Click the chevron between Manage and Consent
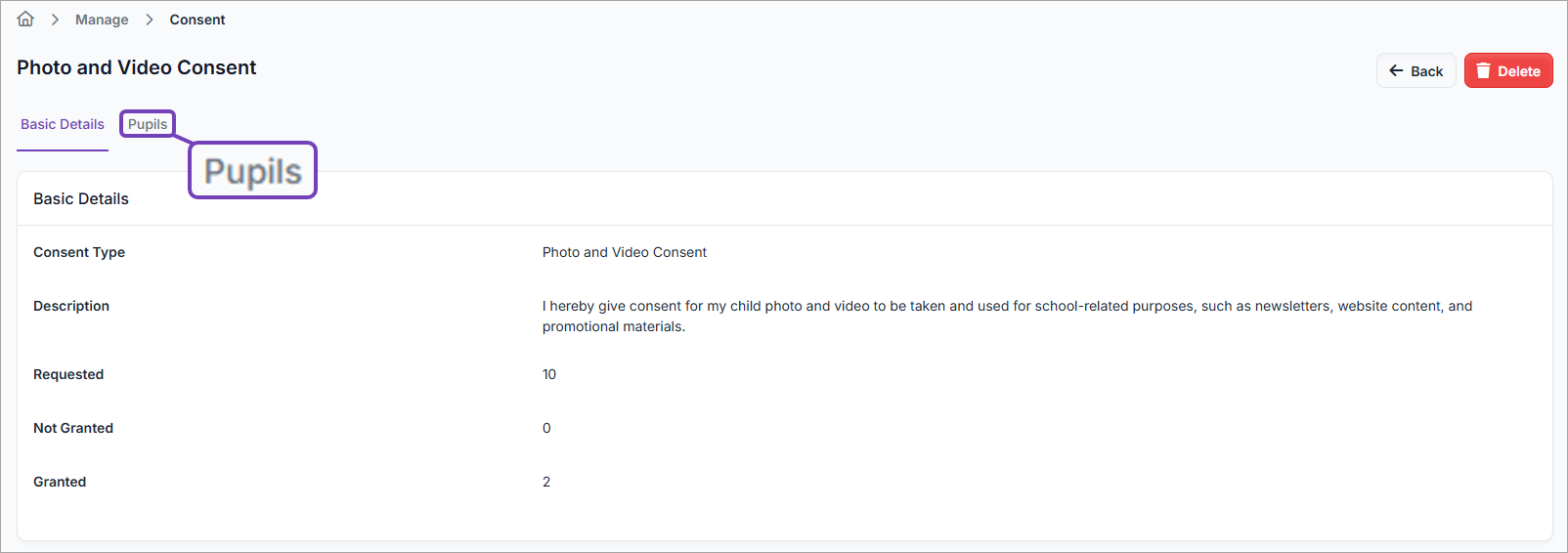 click(150, 20)
